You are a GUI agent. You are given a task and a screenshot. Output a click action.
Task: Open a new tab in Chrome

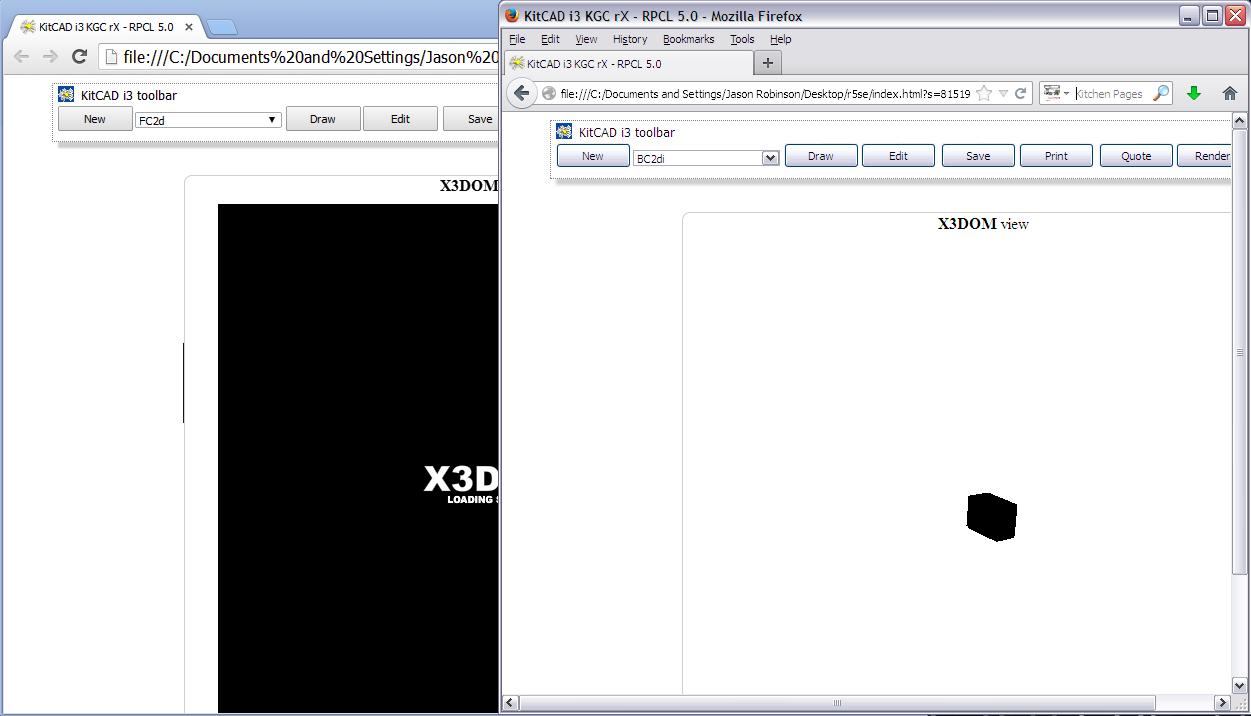[x=223, y=27]
